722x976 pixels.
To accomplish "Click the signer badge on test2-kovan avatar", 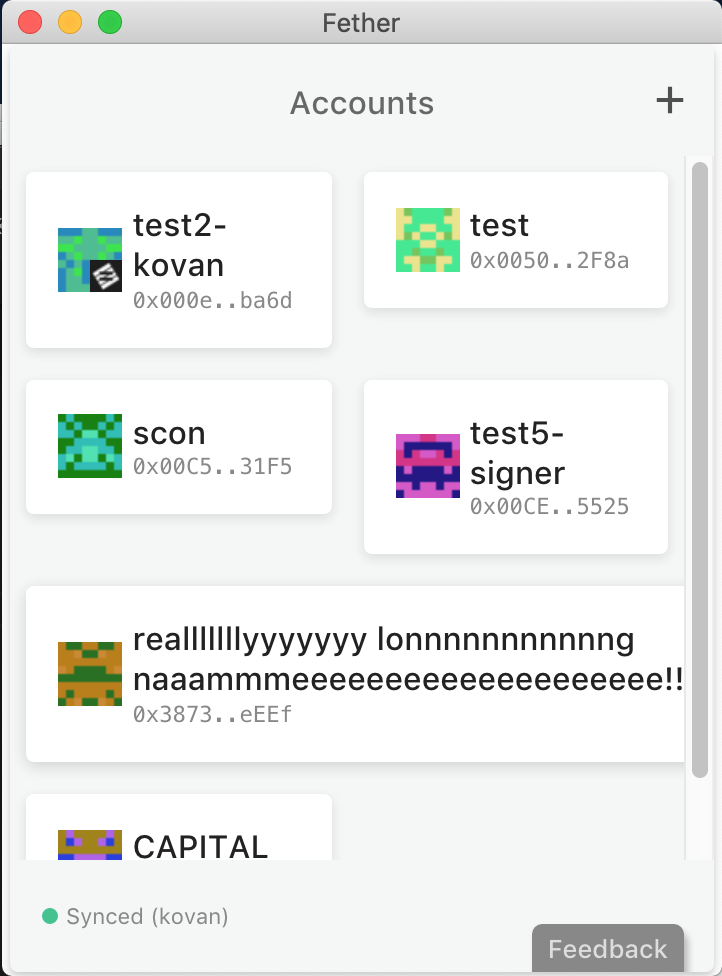I will tap(106, 276).
